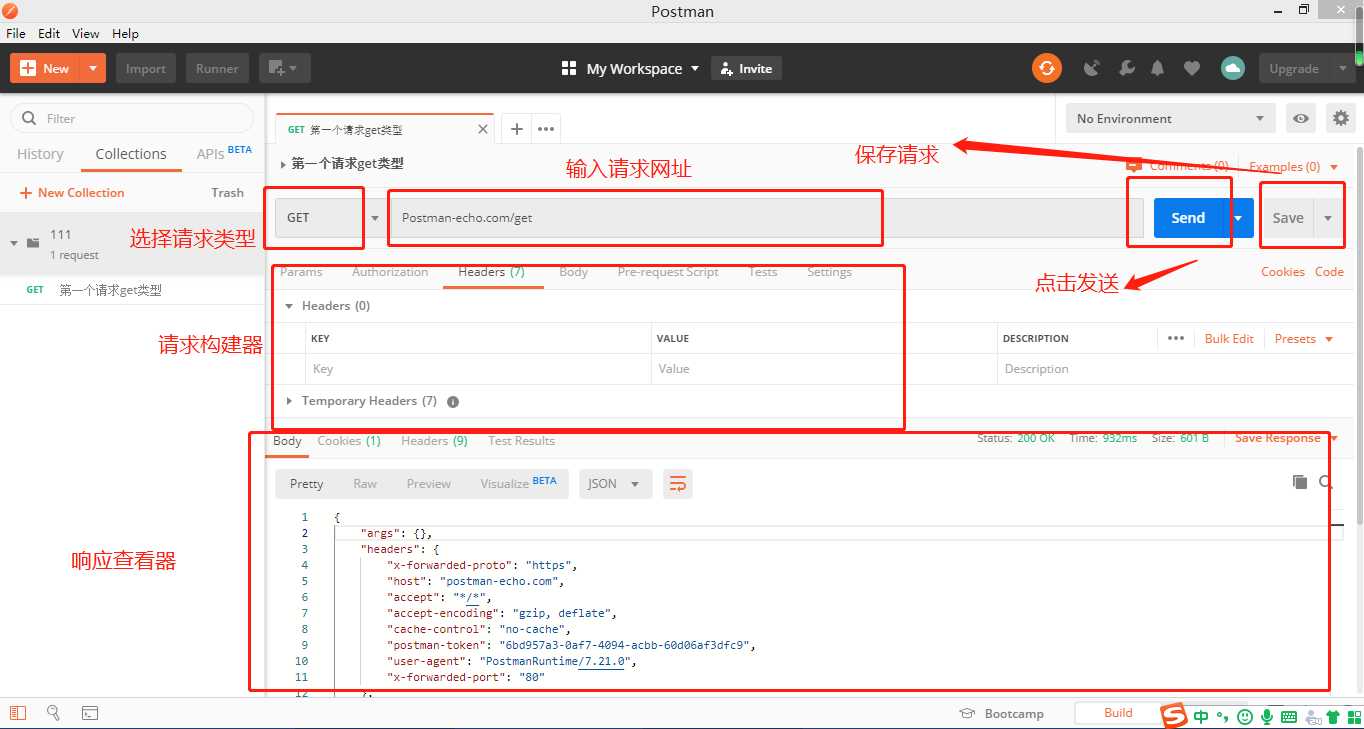Open the New button dropdown arrow
The height and width of the screenshot is (729, 1364).
pyautogui.click(x=93, y=68)
